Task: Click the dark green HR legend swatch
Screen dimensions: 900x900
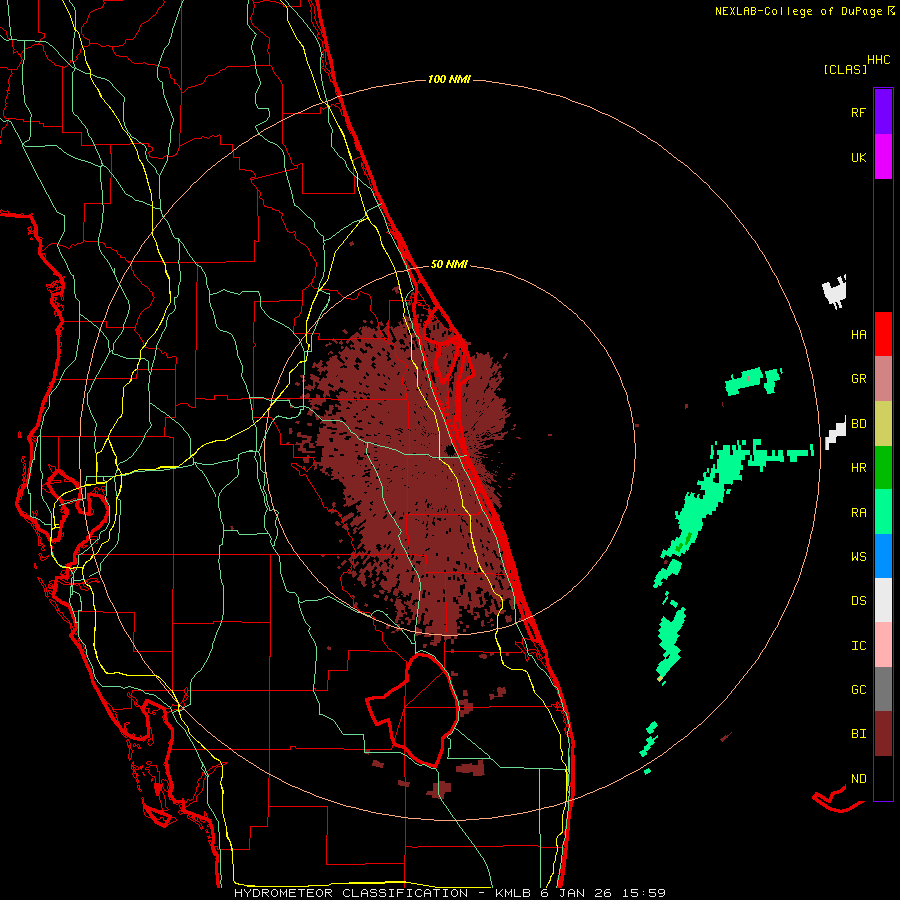Action: click(883, 468)
